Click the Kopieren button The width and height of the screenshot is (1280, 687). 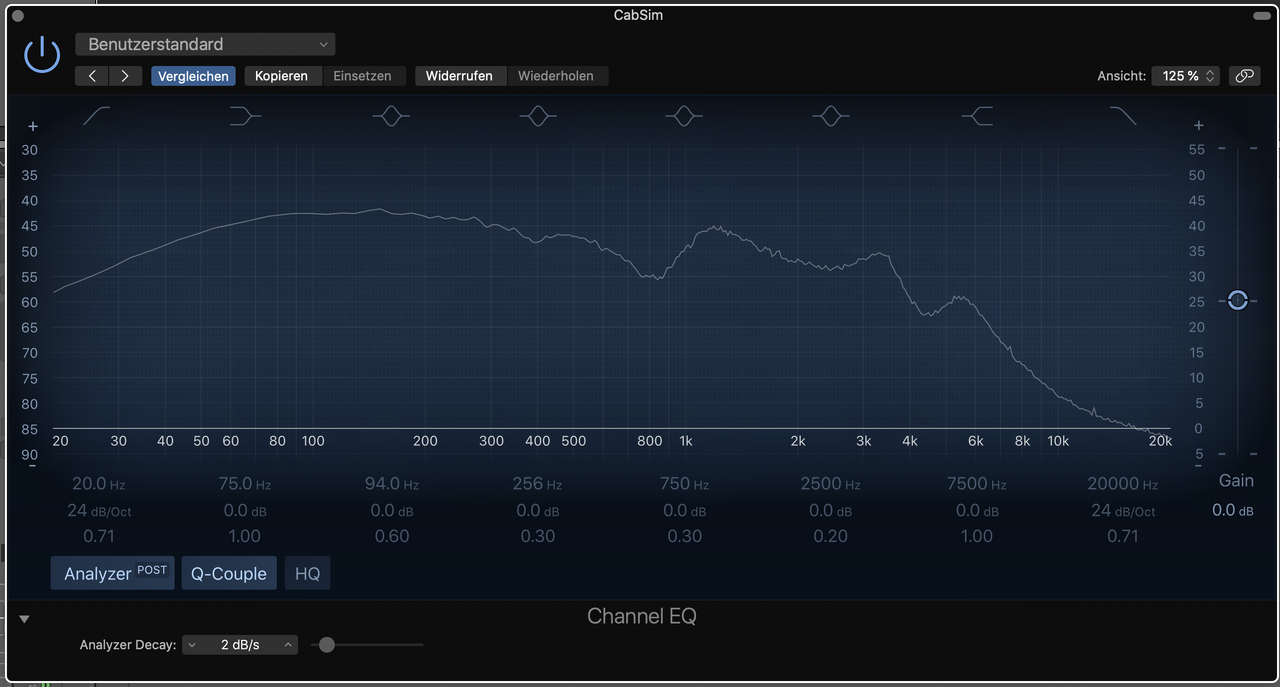(x=281, y=76)
